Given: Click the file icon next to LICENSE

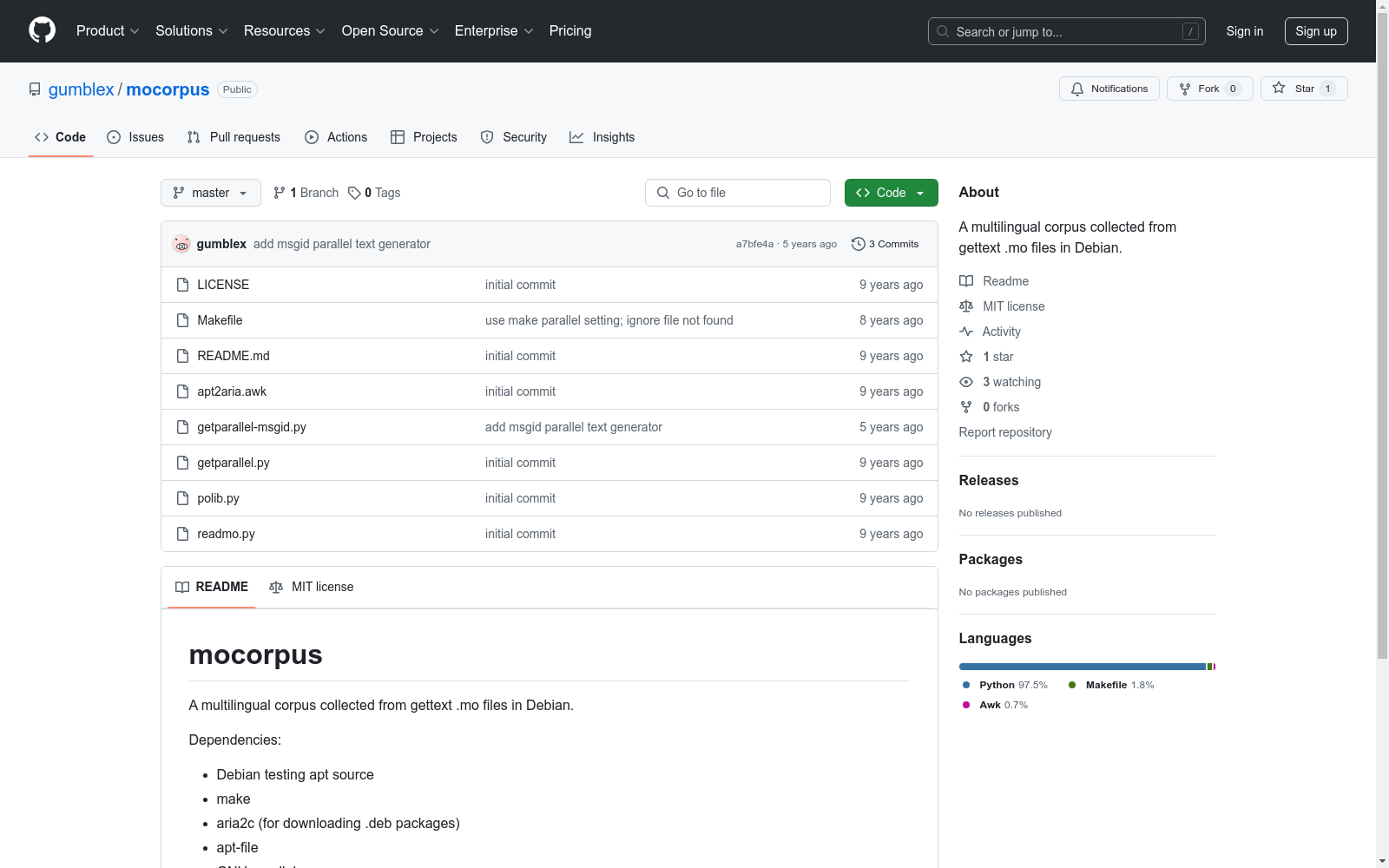Looking at the screenshot, I should point(182,285).
